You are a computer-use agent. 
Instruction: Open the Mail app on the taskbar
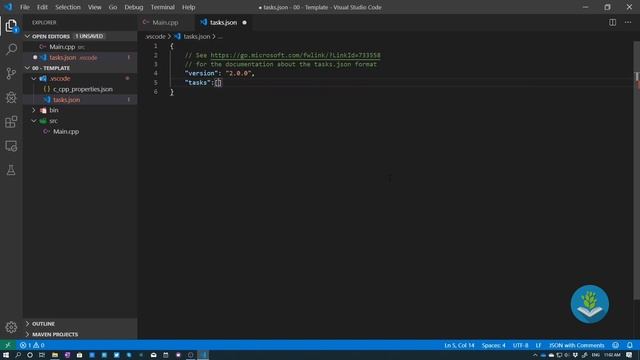coord(153,355)
